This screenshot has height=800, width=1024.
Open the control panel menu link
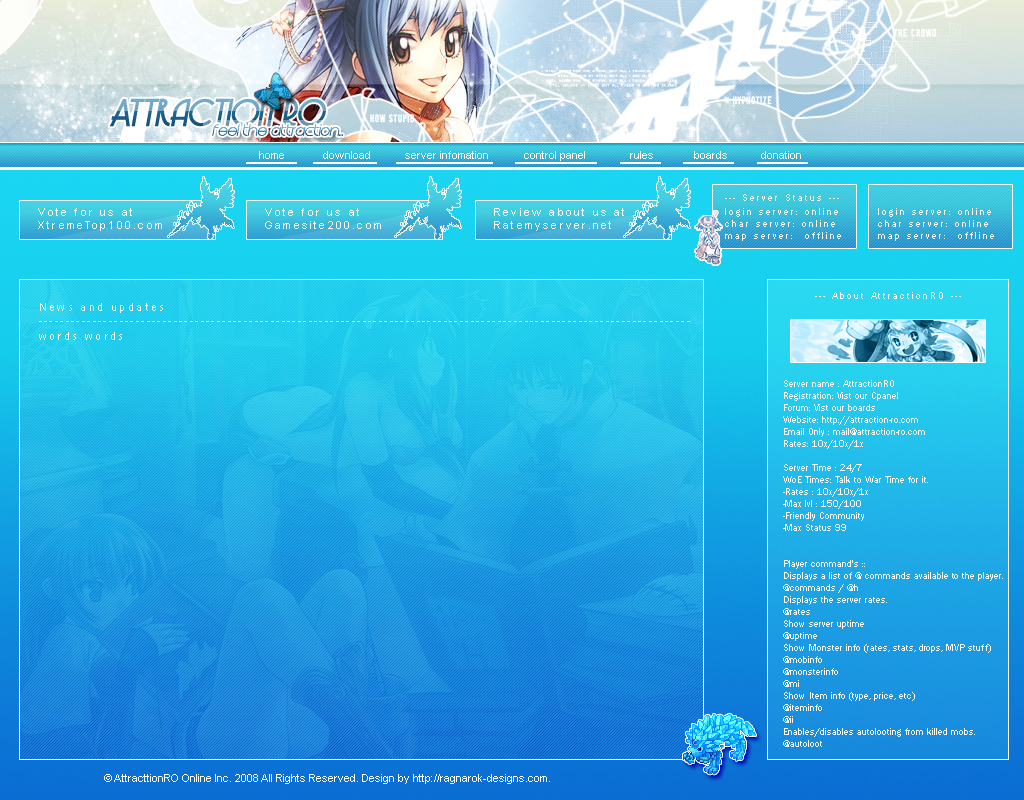click(554, 156)
